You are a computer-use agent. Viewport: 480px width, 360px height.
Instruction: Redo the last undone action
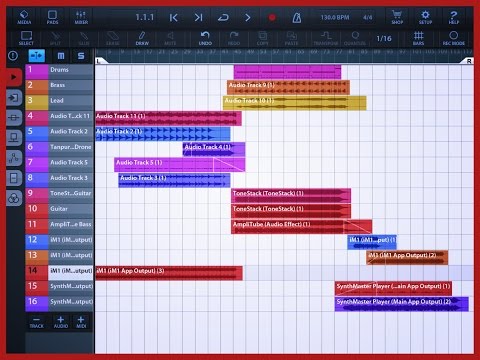(234, 38)
